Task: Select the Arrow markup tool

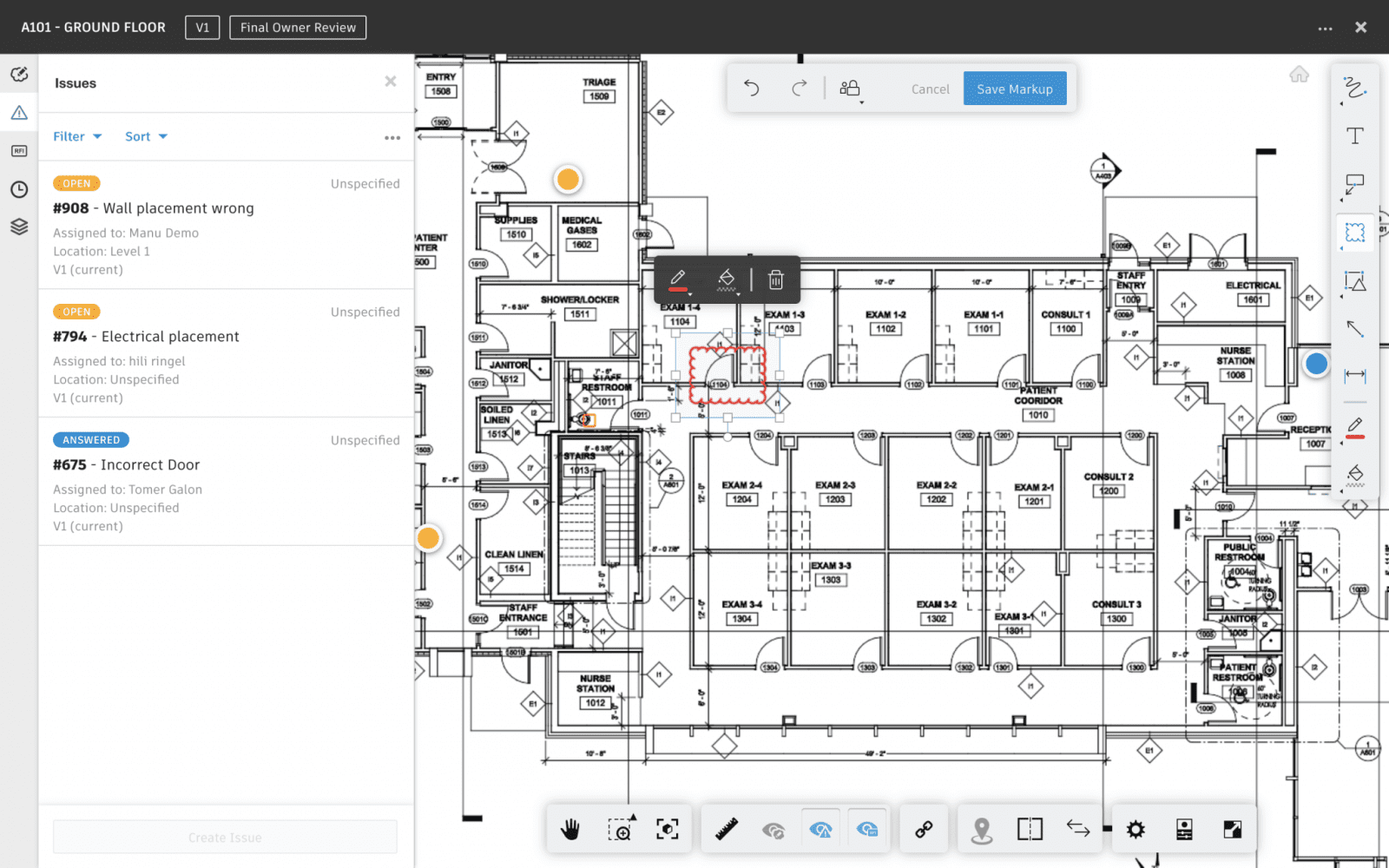Action: [x=1354, y=329]
